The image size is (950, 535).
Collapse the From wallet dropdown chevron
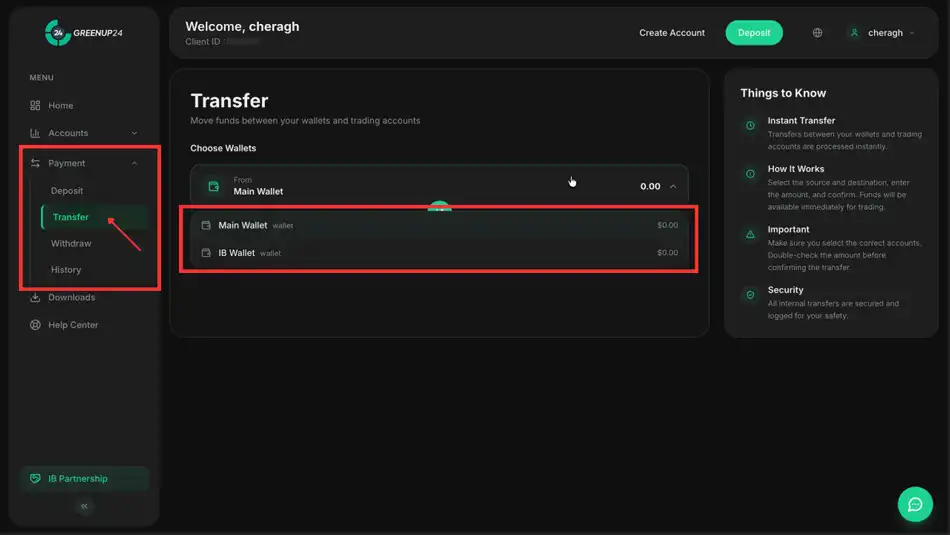(673, 187)
